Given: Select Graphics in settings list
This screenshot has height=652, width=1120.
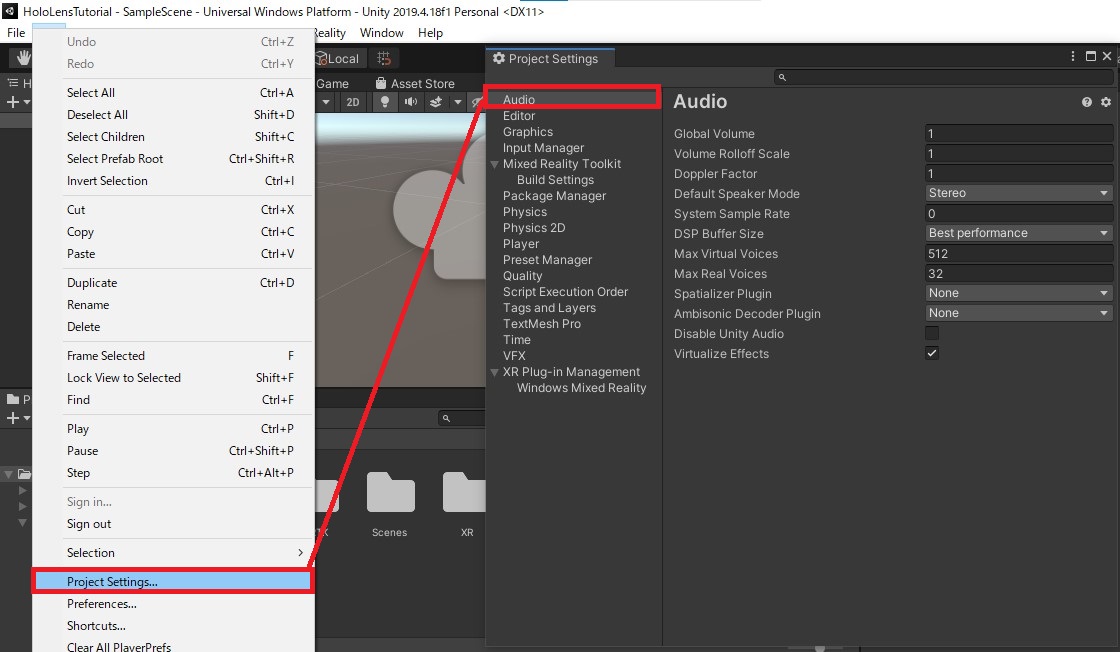Looking at the screenshot, I should 528,131.
